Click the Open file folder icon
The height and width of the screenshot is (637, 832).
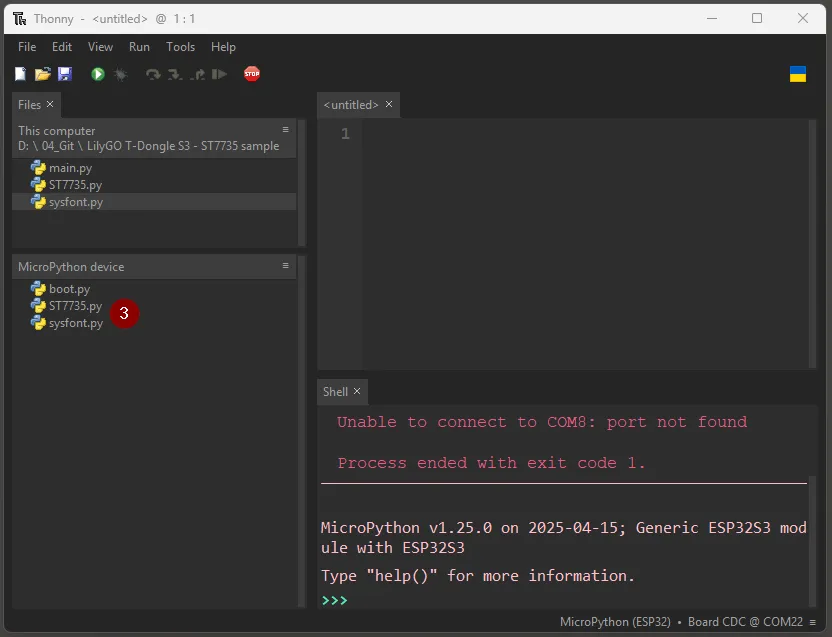[x=43, y=74]
